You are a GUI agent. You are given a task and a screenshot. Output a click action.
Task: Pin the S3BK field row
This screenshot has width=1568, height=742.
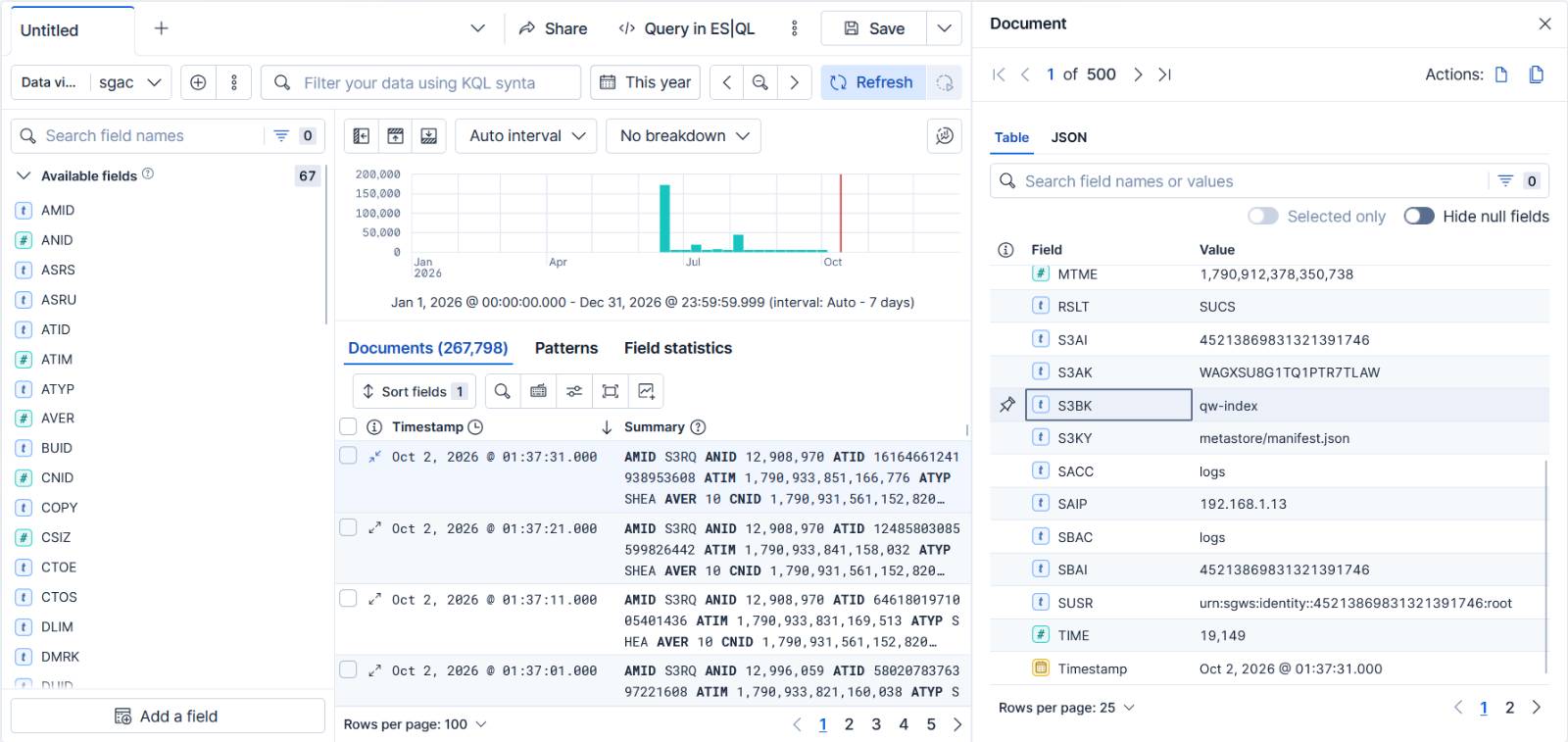[x=1007, y=405]
